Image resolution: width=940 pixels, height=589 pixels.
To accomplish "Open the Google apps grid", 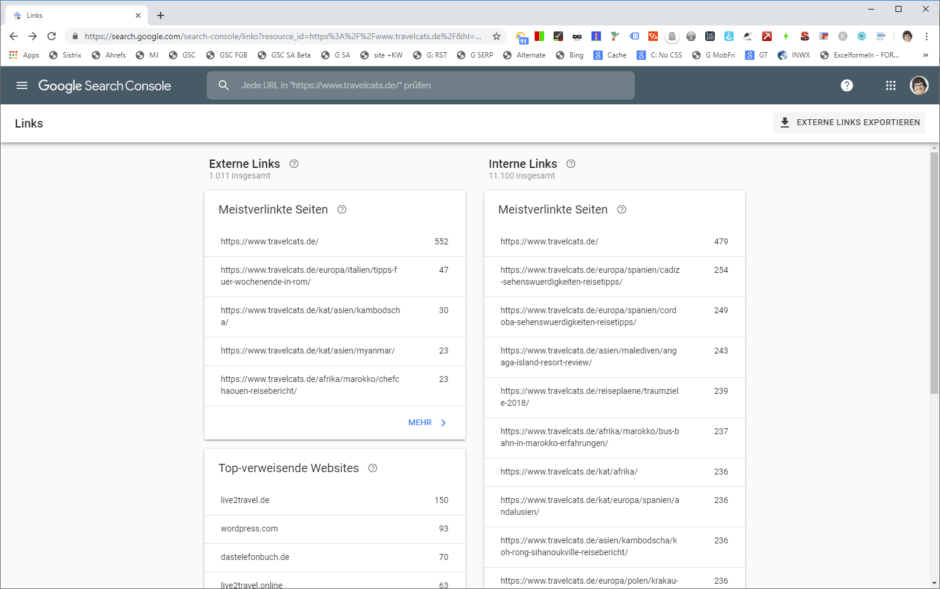I will (891, 86).
